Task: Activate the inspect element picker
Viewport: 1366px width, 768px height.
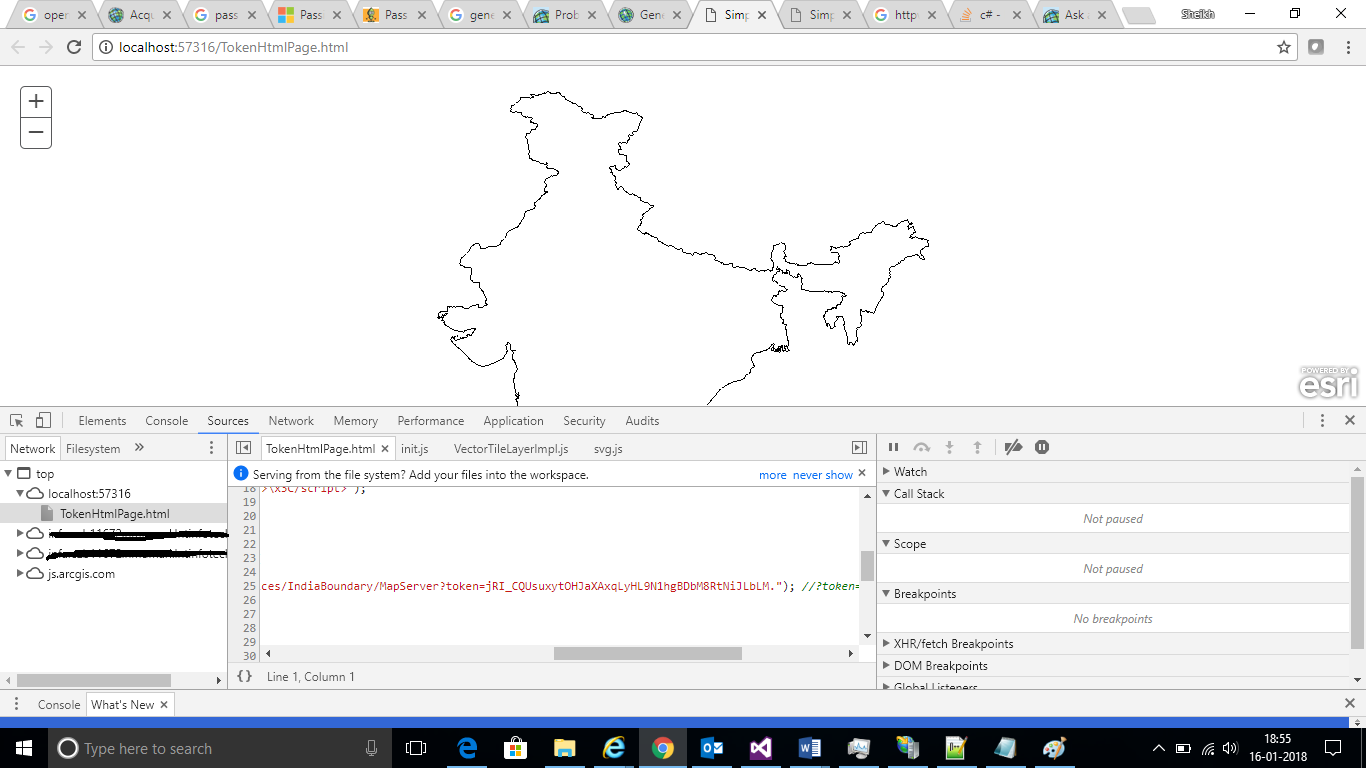Action: (17, 421)
